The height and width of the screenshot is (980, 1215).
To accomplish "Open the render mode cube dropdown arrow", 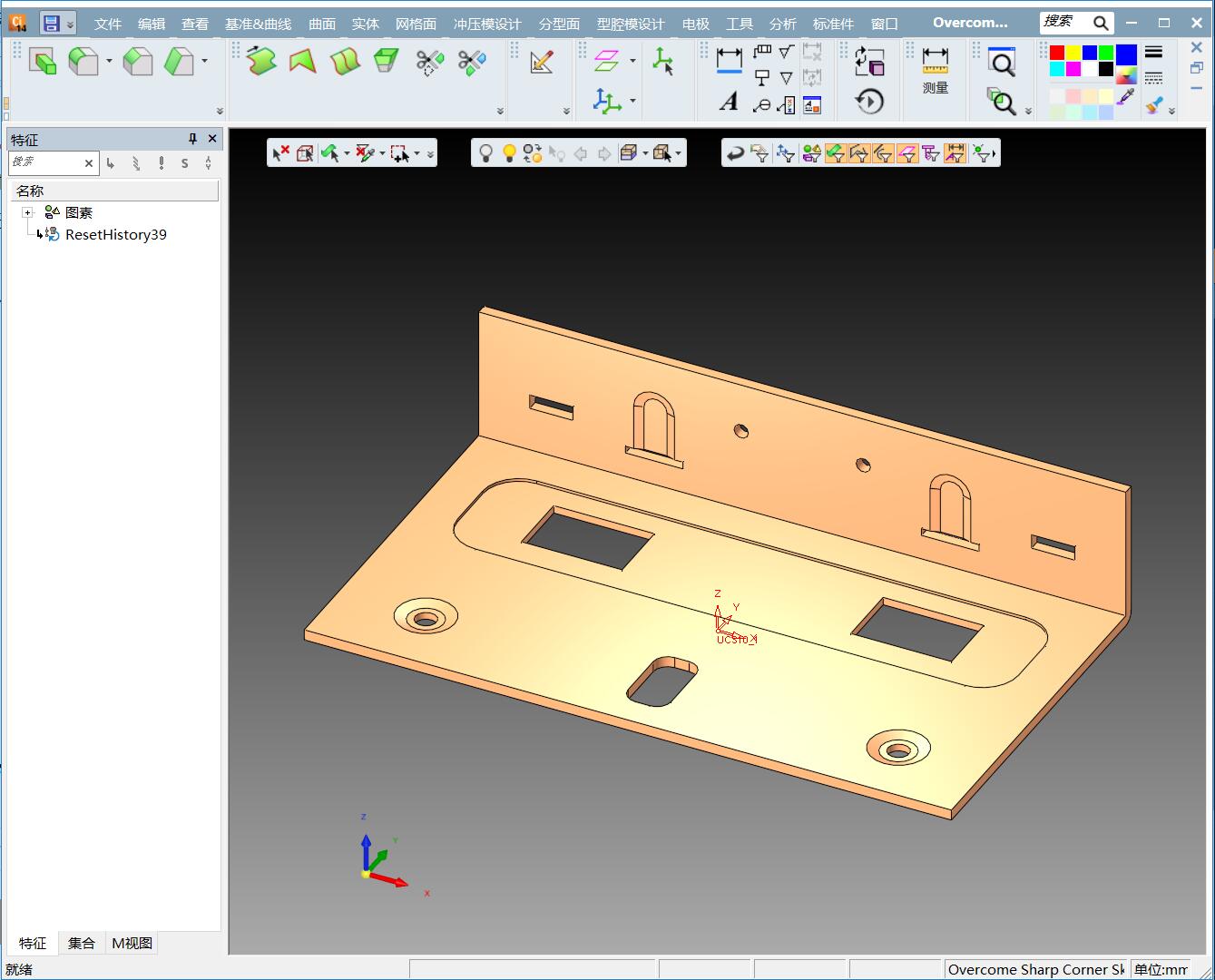I will click(x=645, y=153).
